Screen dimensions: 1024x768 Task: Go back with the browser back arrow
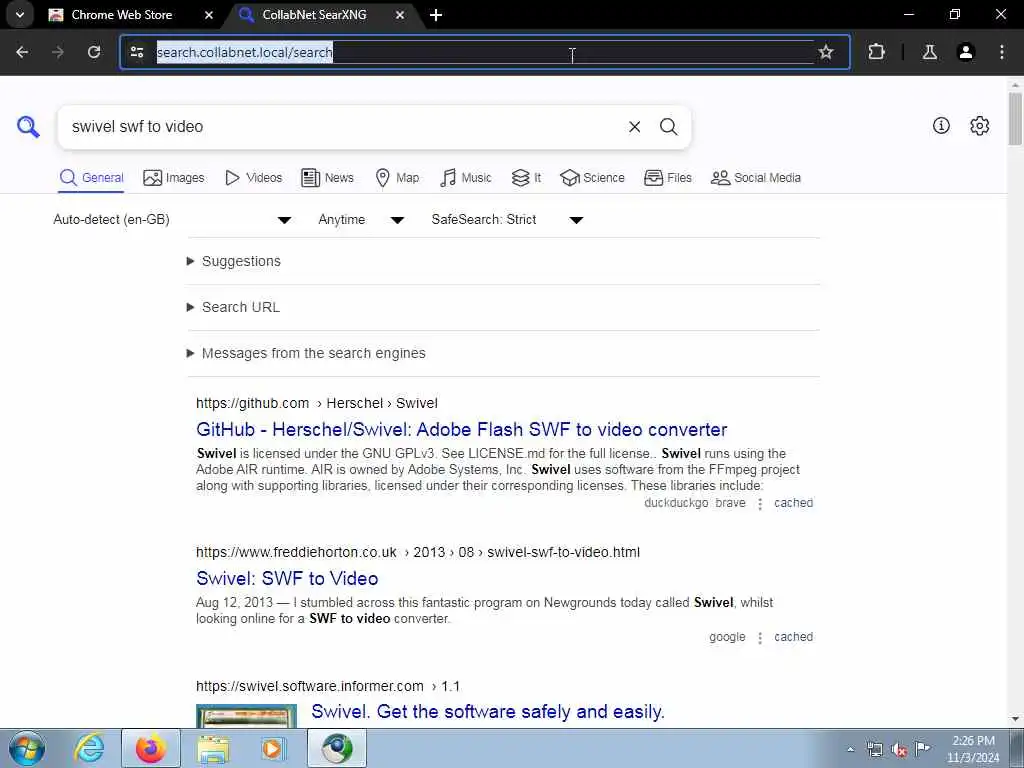[x=22, y=52]
